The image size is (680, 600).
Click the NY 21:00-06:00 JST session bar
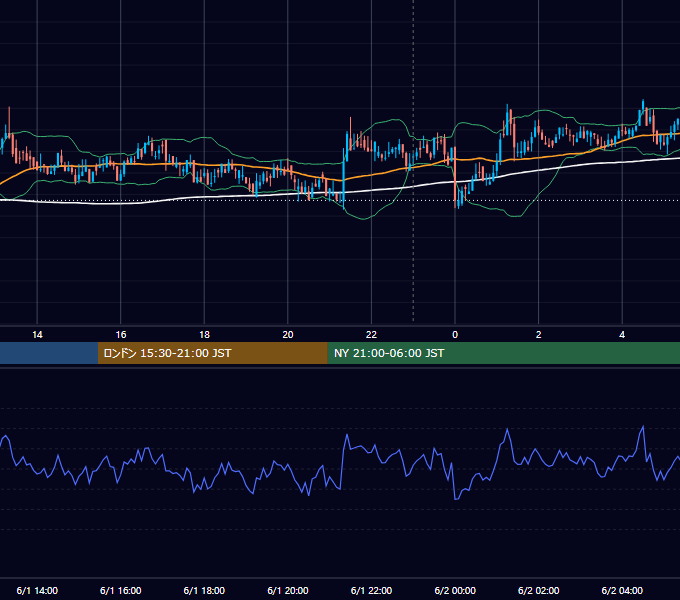[x=503, y=353]
